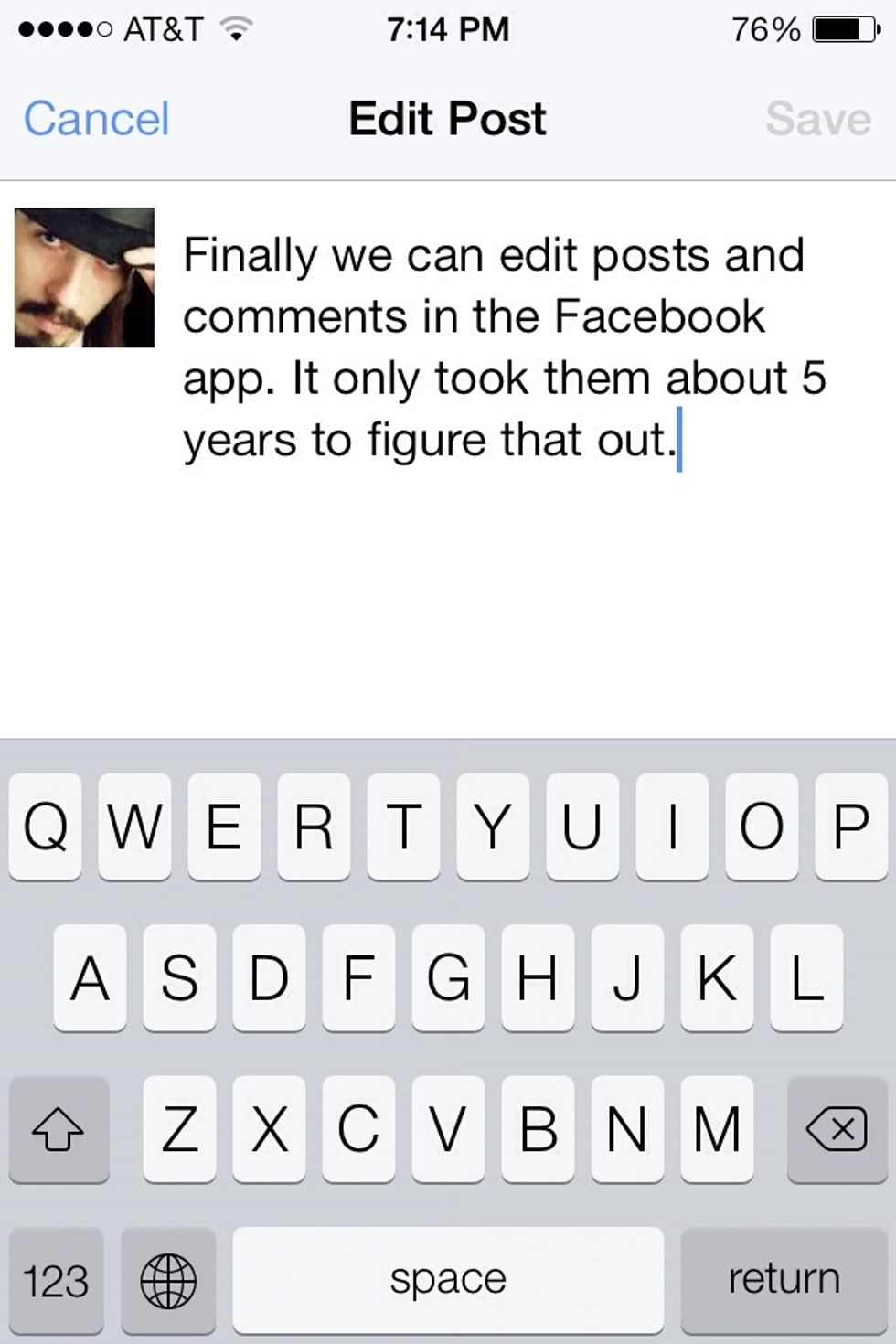Tap the Z key
The height and width of the screenshot is (1344, 896).
(x=179, y=1129)
